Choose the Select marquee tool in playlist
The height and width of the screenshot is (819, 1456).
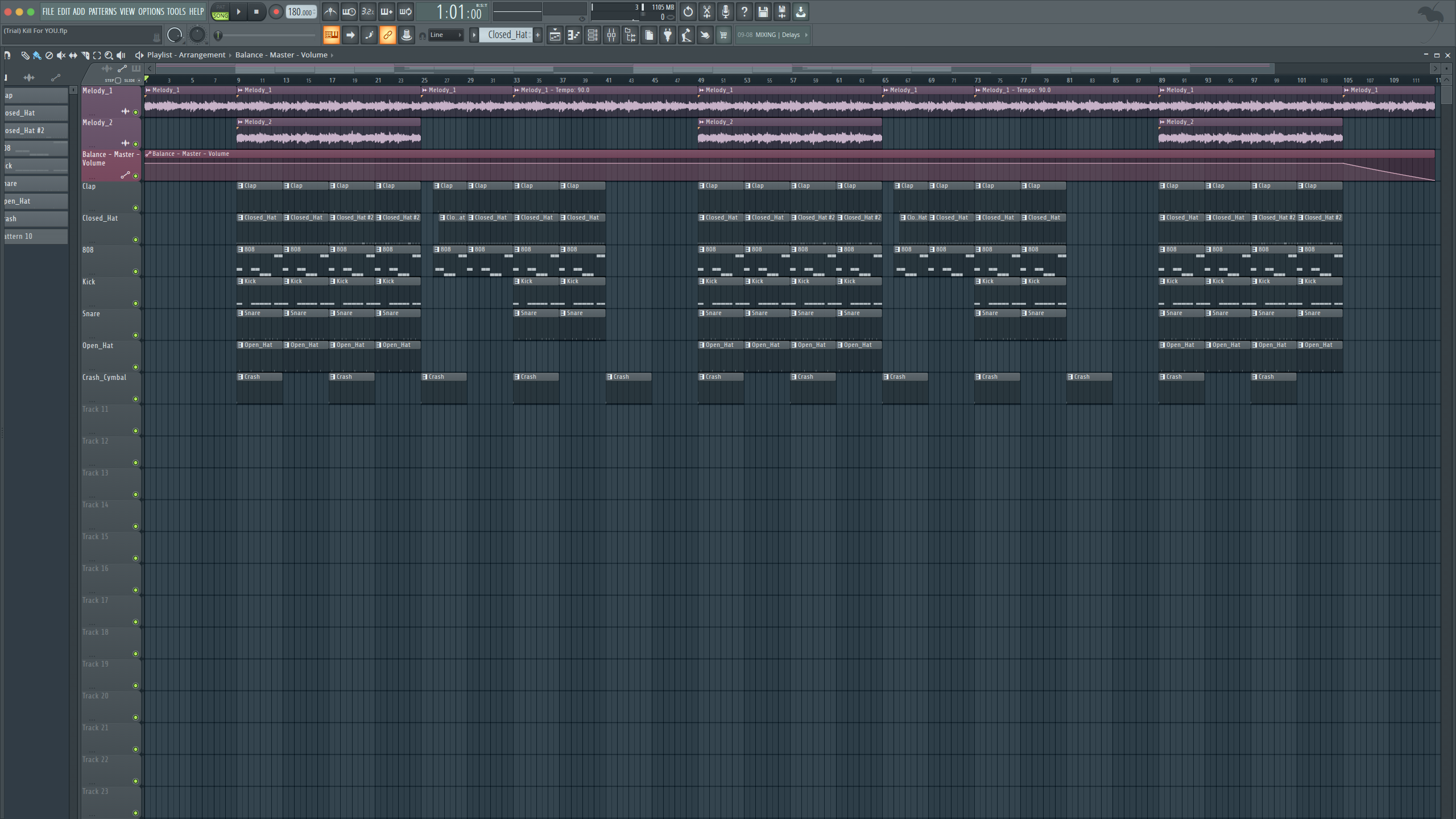[x=97, y=55]
